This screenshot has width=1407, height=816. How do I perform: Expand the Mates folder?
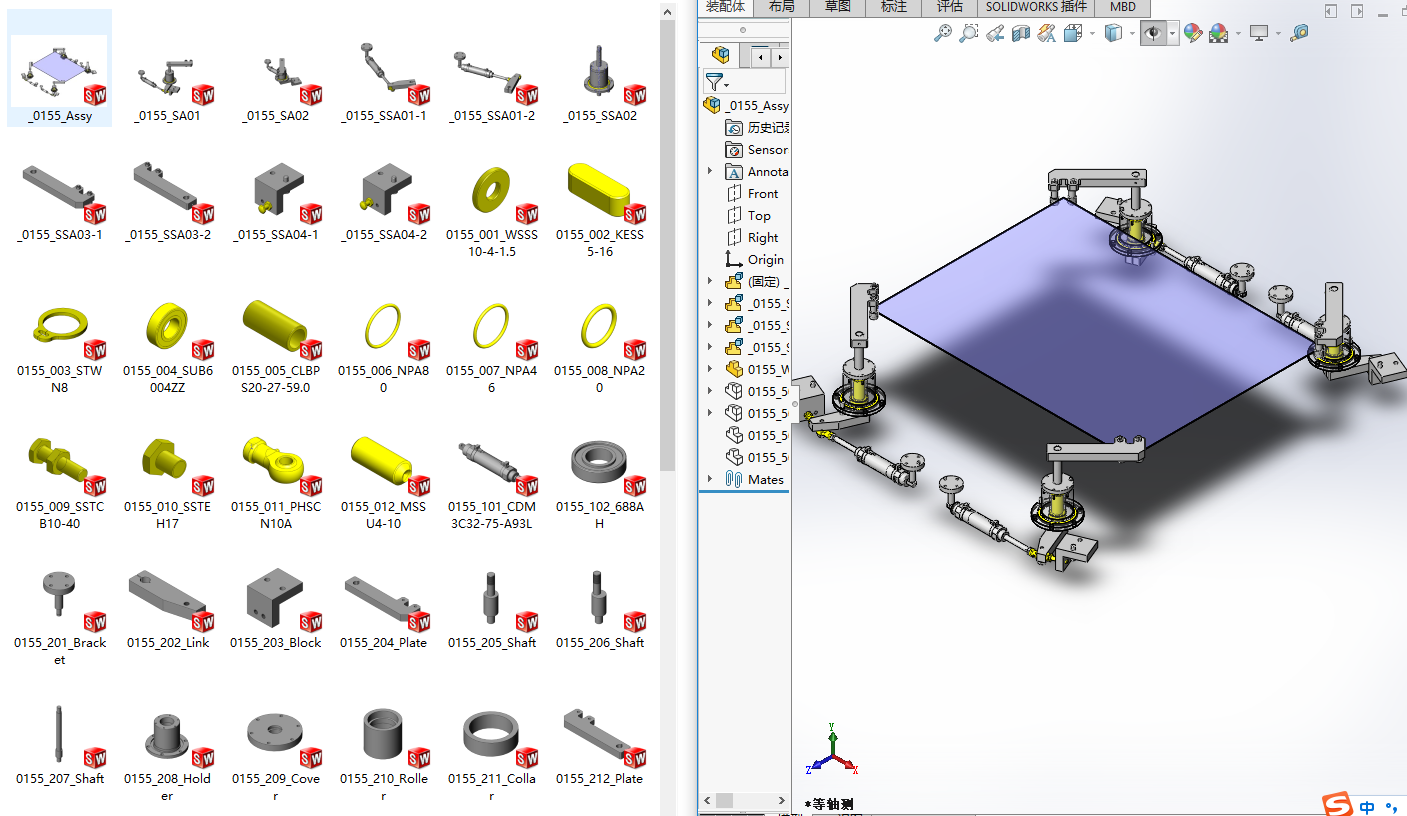coord(708,479)
